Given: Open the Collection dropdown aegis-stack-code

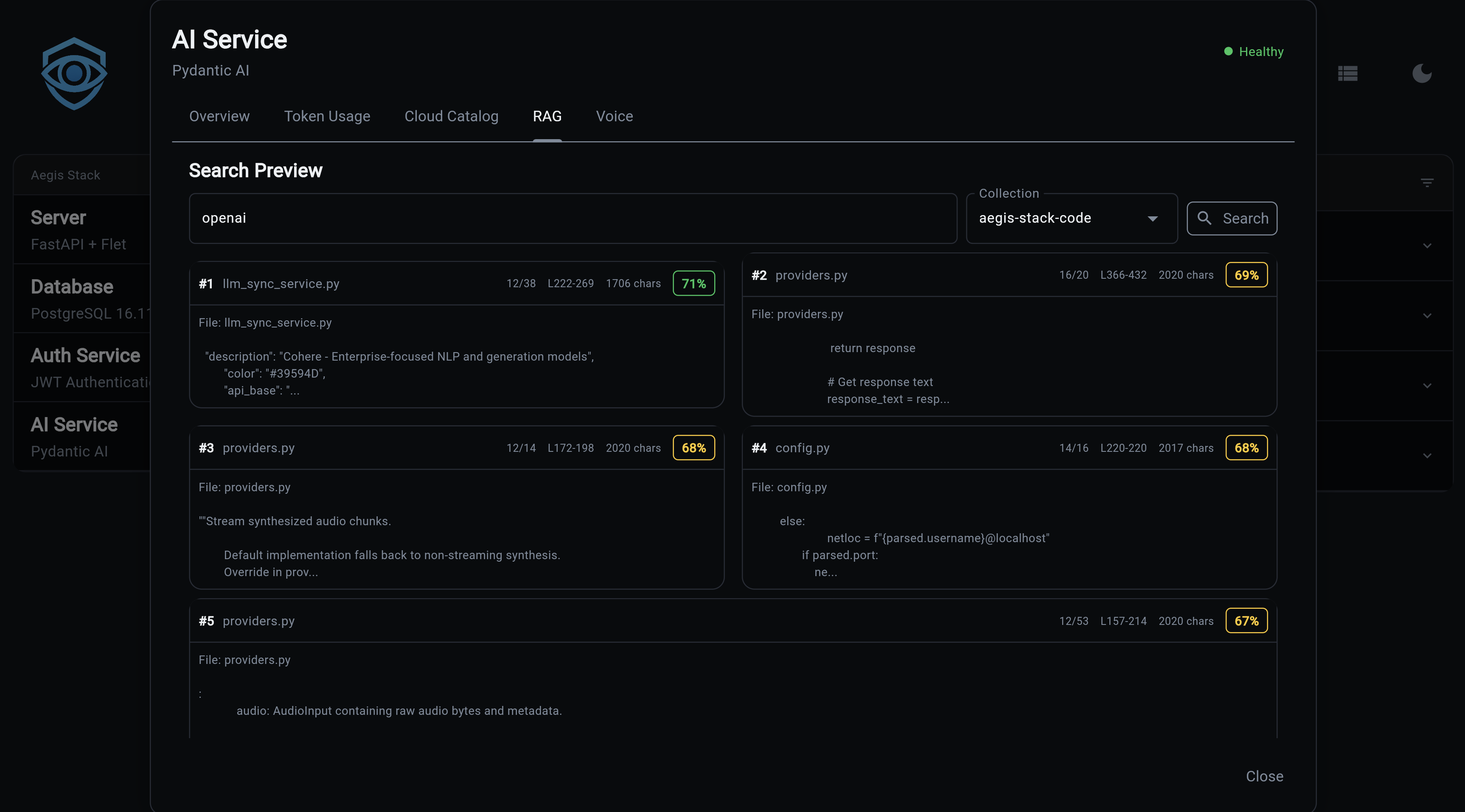Looking at the screenshot, I should tap(1071, 218).
